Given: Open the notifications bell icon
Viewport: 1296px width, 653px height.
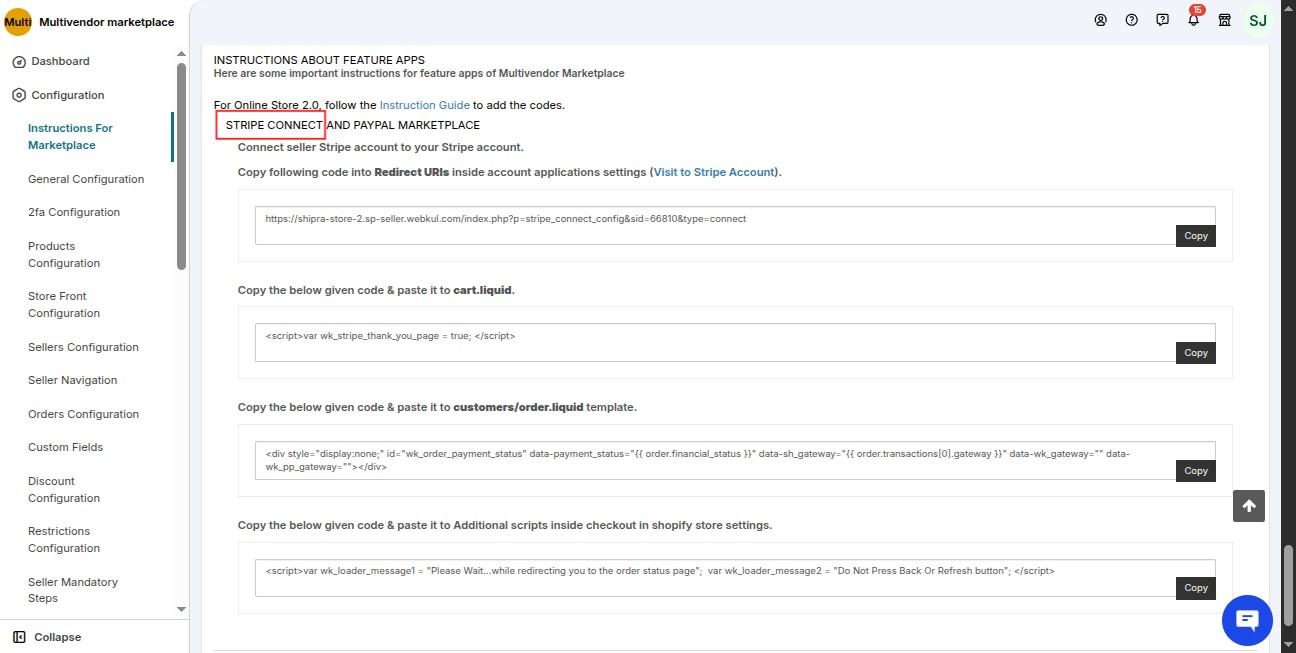Looking at the screenshot, I should [x=1193, y=20].
